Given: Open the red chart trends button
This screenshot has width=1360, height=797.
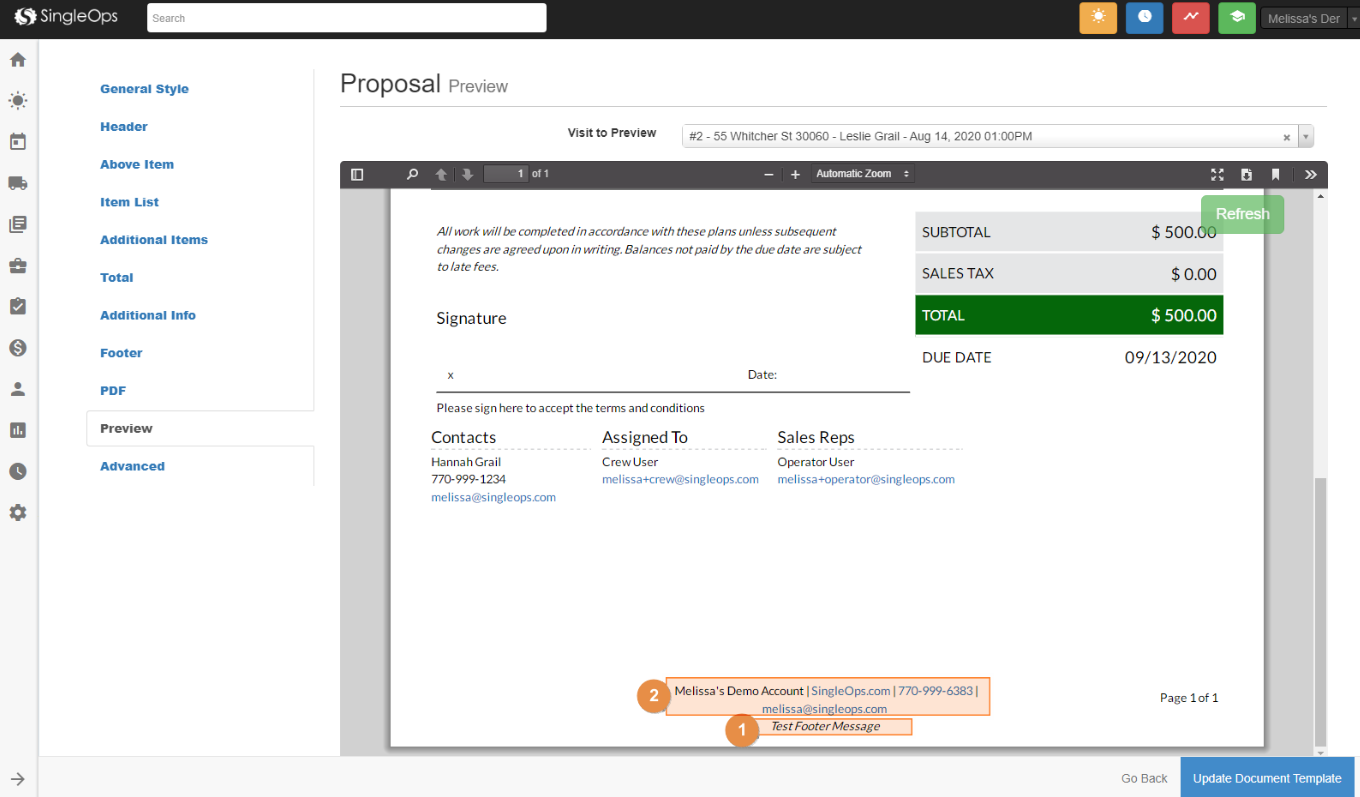Looking at the screenshot, I should pos(1190,18).
